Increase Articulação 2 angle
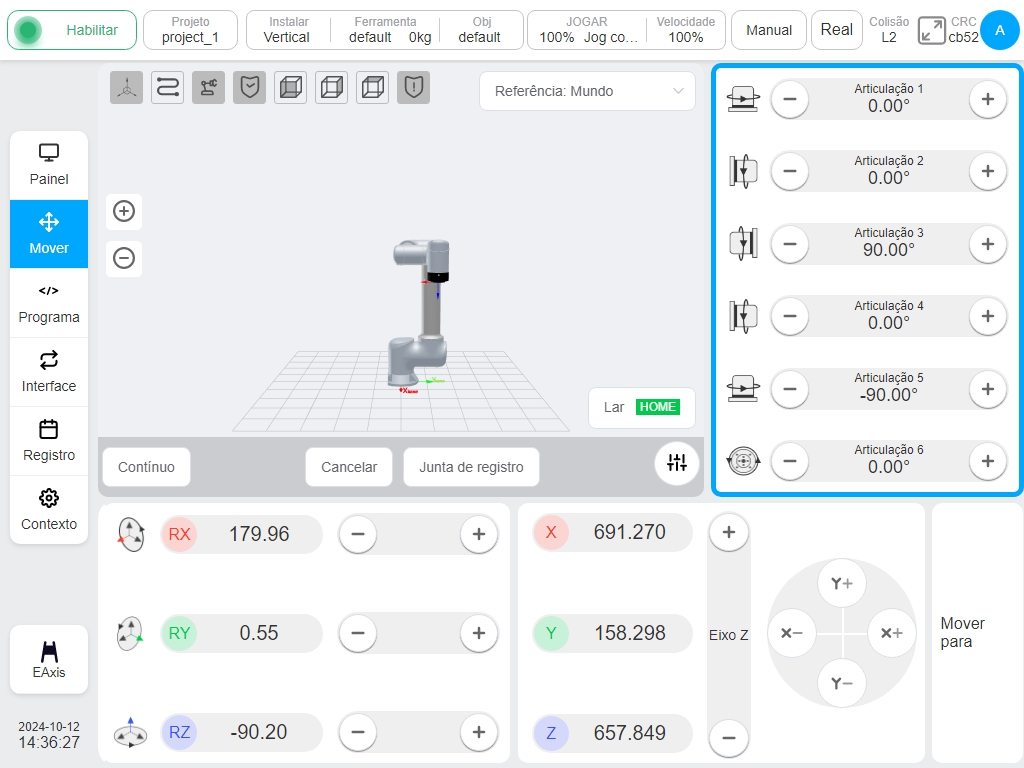Image resolution: width=1024 pixels, height=768 pixels. click(x=987, y=172)
